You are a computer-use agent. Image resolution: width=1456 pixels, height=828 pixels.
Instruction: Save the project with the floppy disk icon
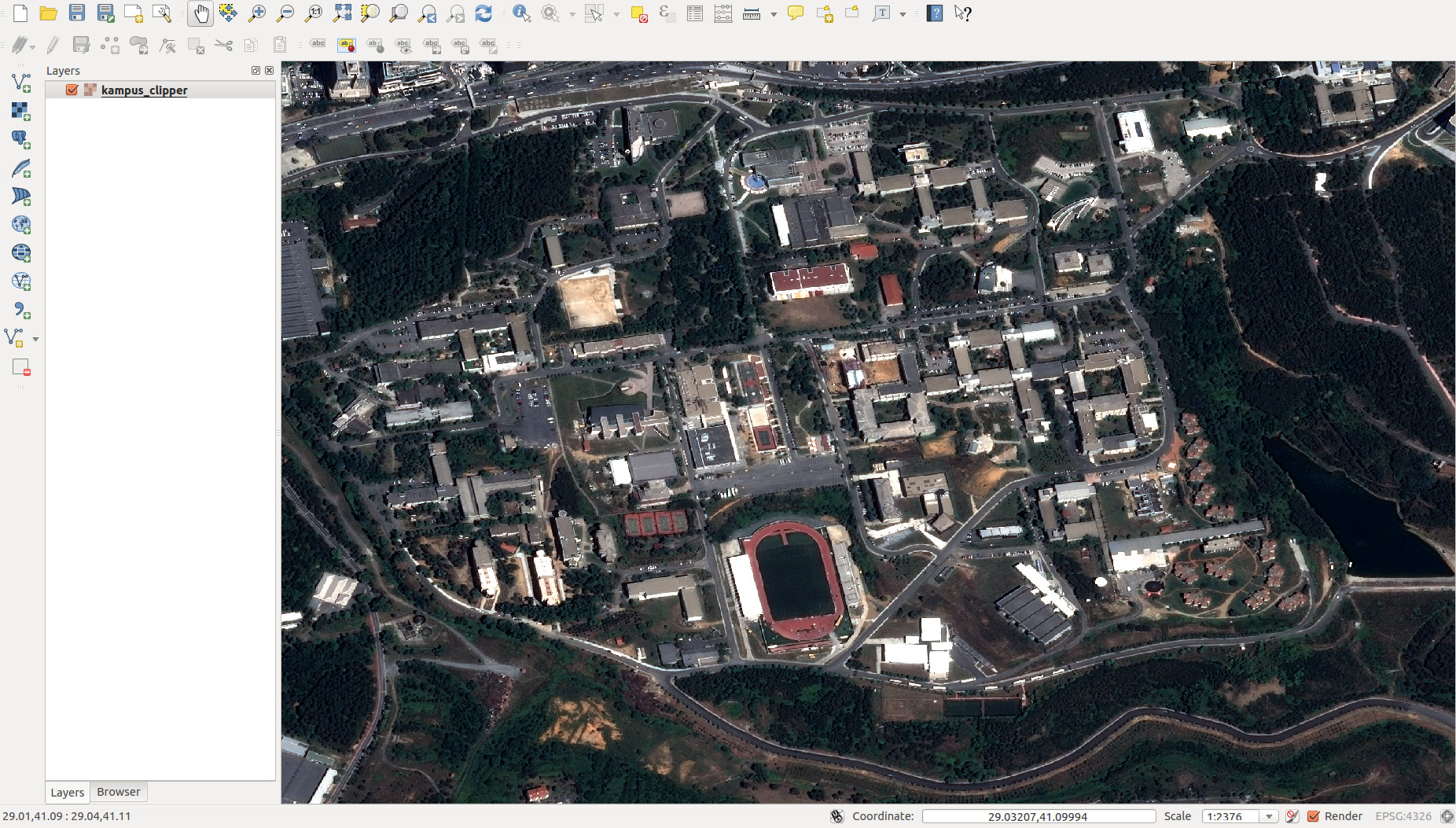(77, 13)
